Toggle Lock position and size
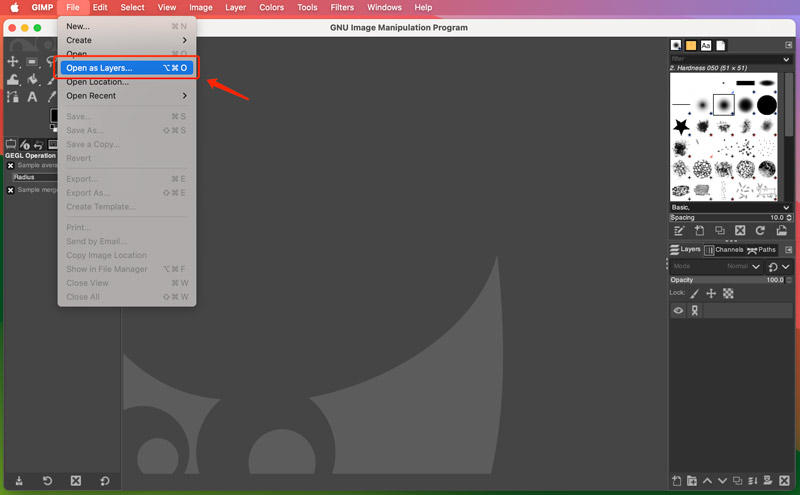Screen dimensions: 800x495 pyautogui.click(x=711, y=293)
